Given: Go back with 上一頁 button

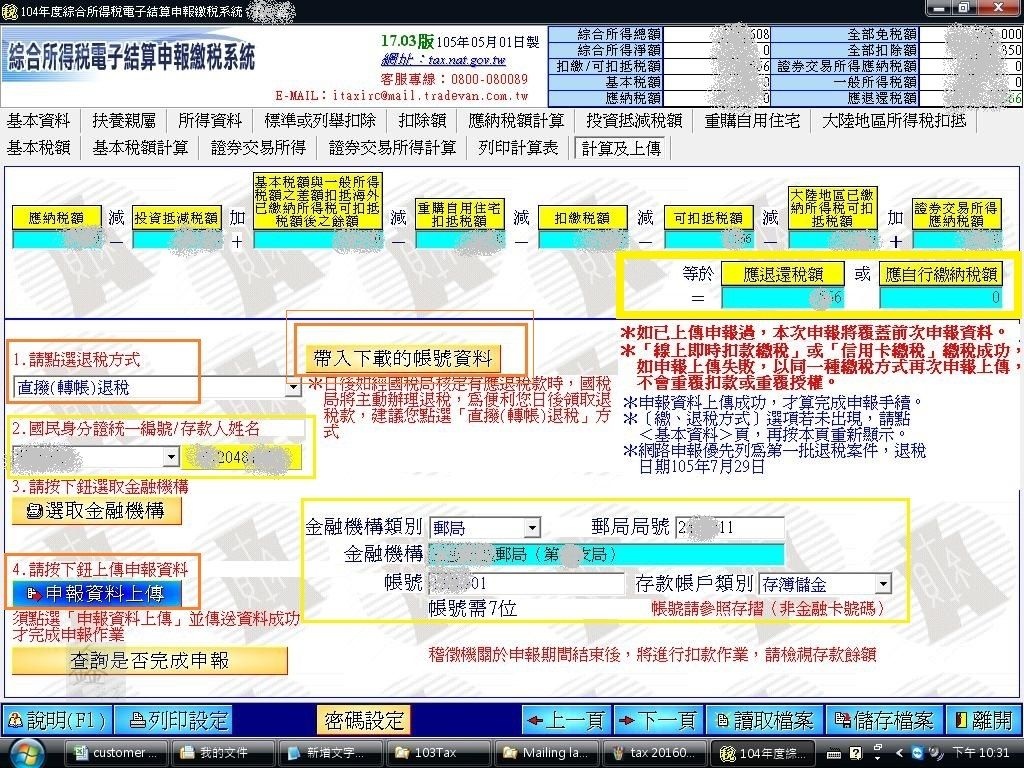Looking at the screenshot, I should coord(568,720).
